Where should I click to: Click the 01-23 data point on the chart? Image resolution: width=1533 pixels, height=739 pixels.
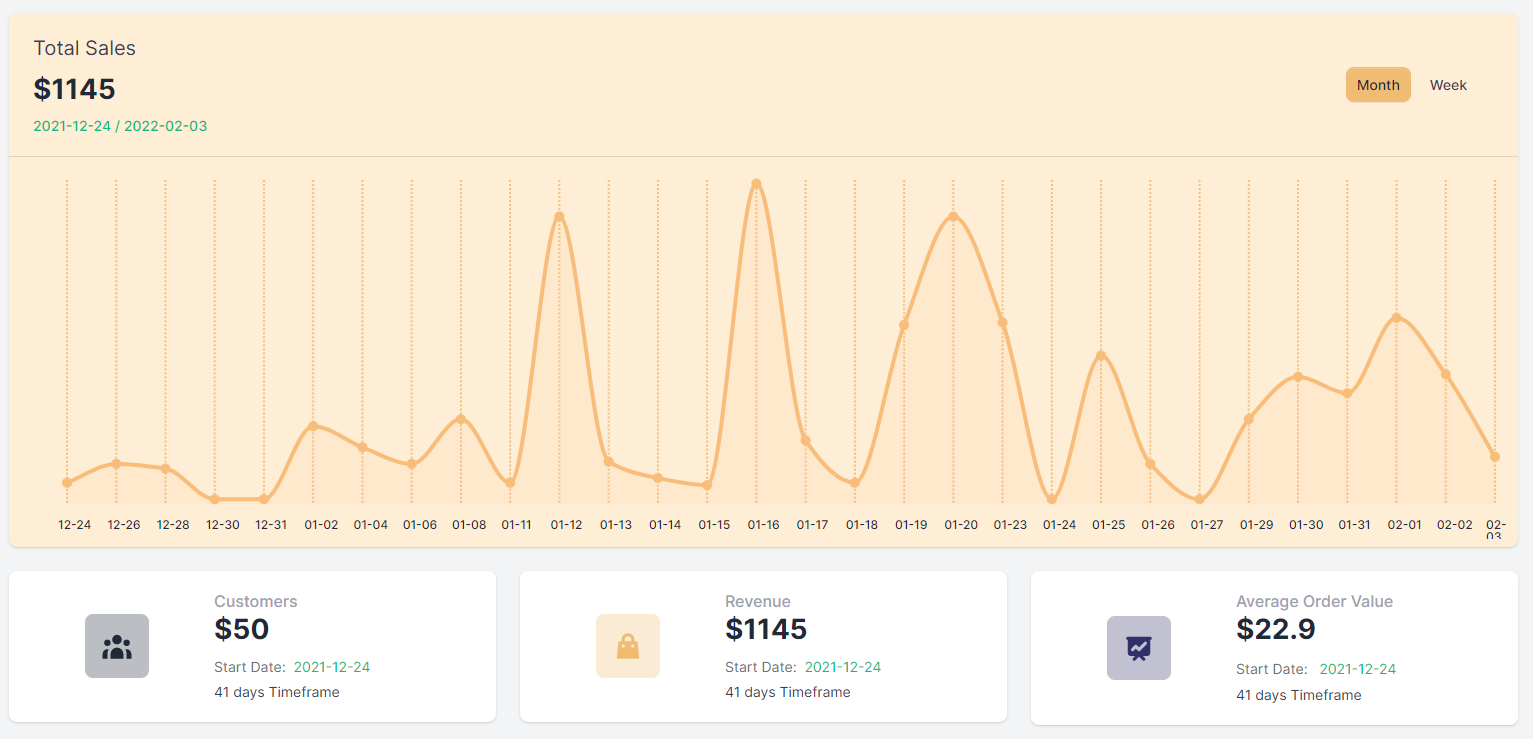click(1002, 323)
